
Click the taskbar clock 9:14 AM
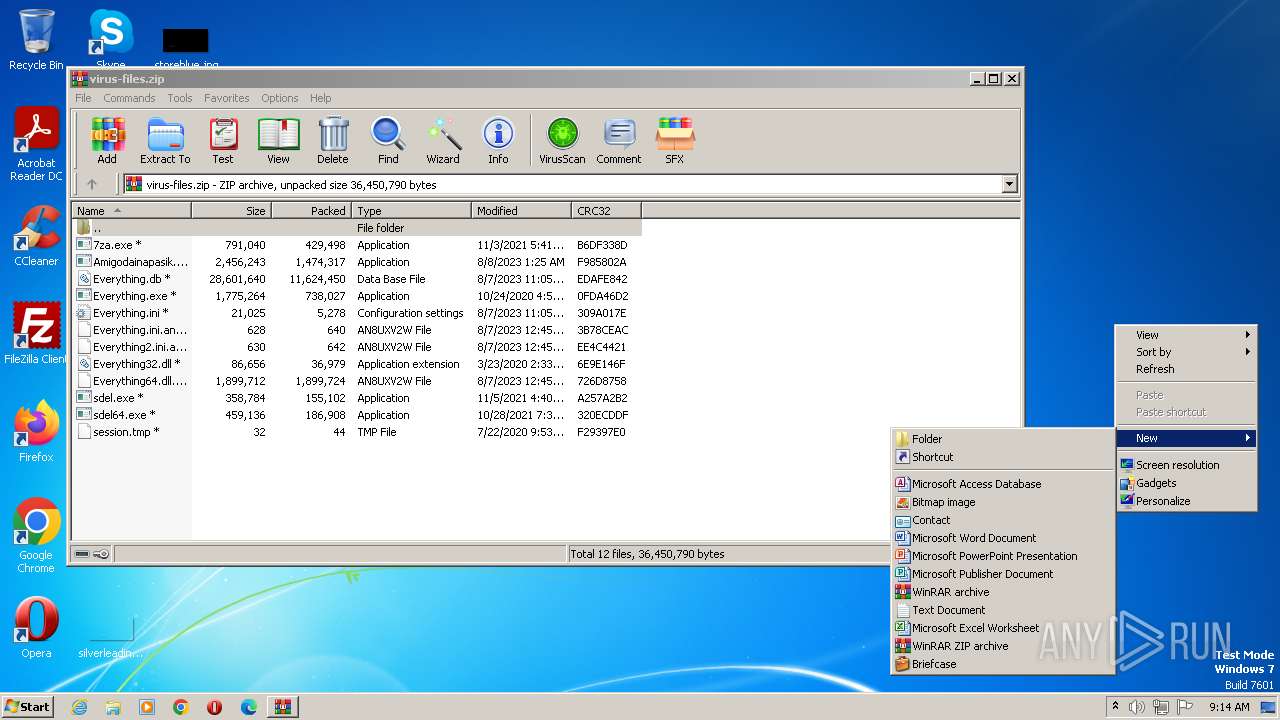coord(1229,707)
